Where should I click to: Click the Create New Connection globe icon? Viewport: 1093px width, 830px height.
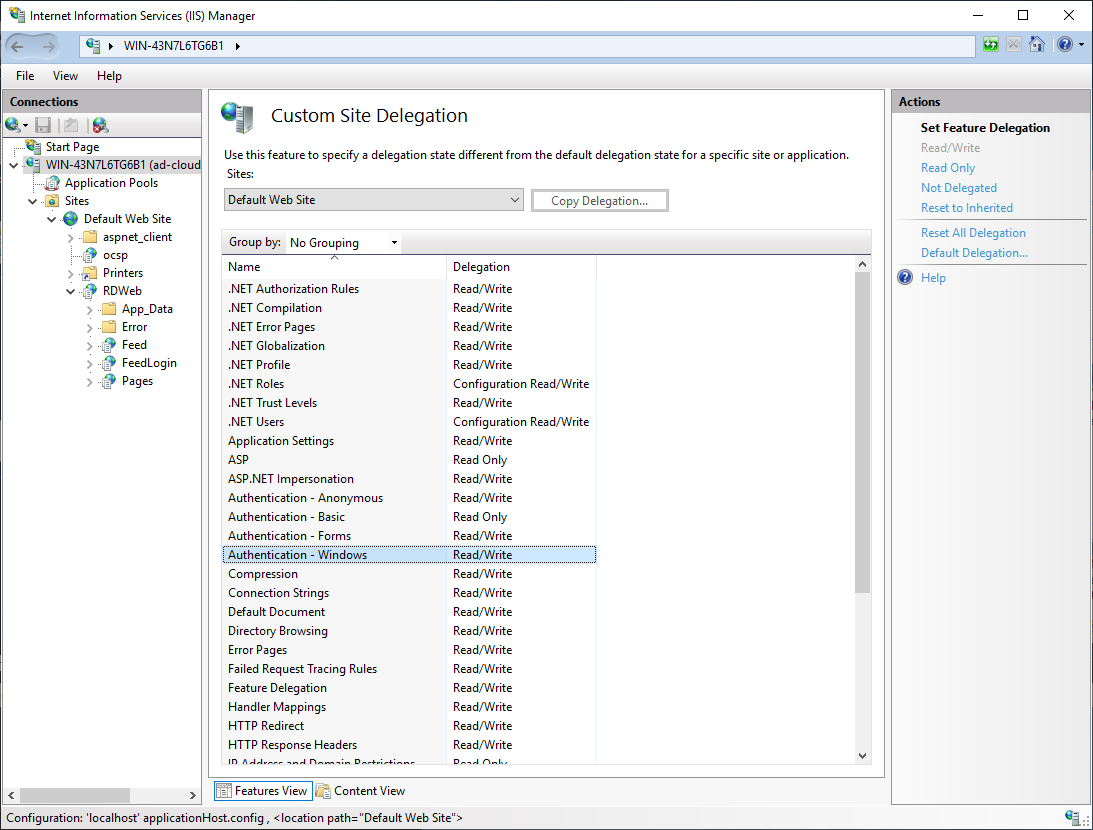coord(13,125)
